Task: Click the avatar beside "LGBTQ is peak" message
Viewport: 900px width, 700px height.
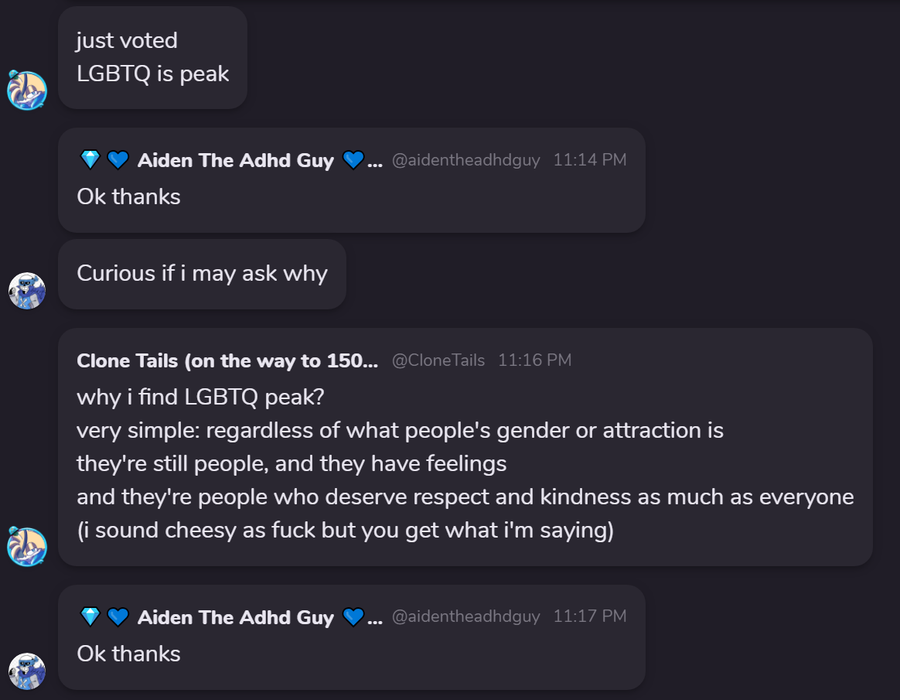Action: 27,90
